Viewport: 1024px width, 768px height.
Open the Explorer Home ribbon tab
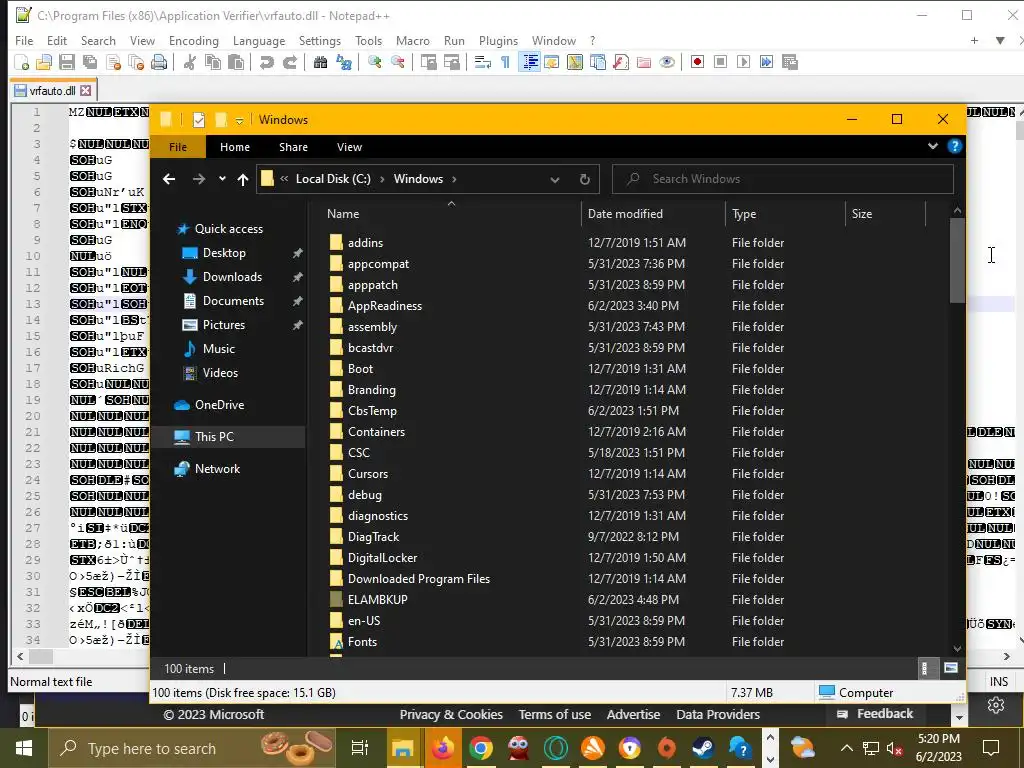[x=234, y=147]
